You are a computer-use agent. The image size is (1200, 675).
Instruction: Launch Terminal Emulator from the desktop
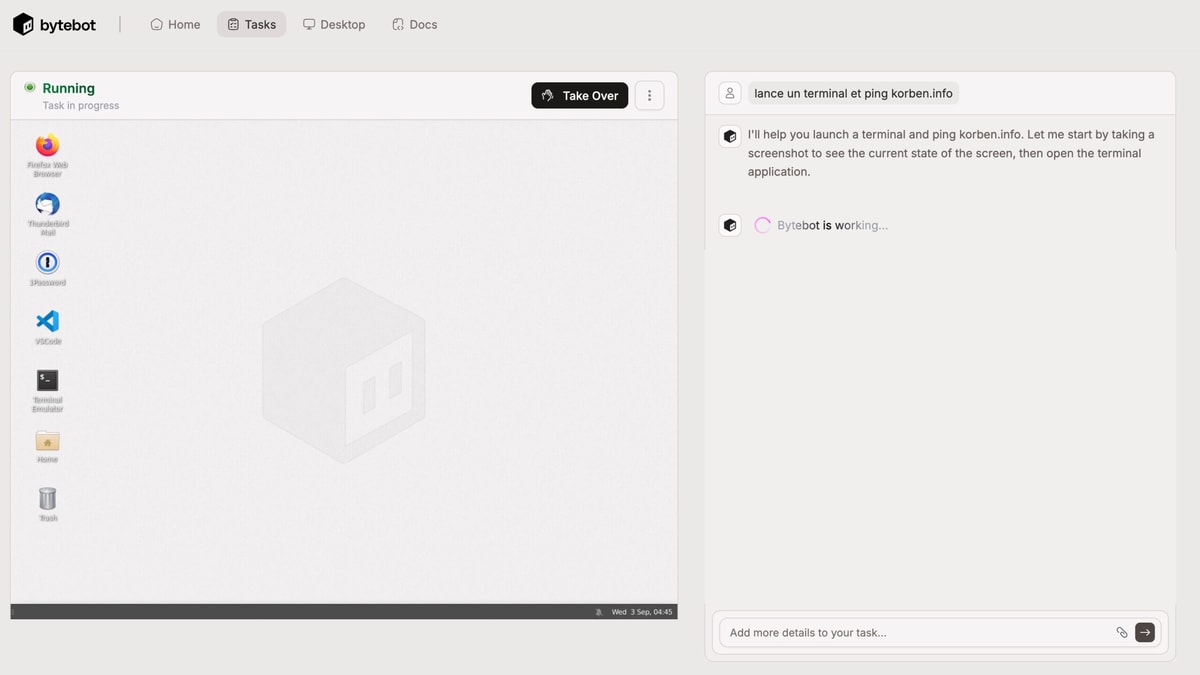47,381
